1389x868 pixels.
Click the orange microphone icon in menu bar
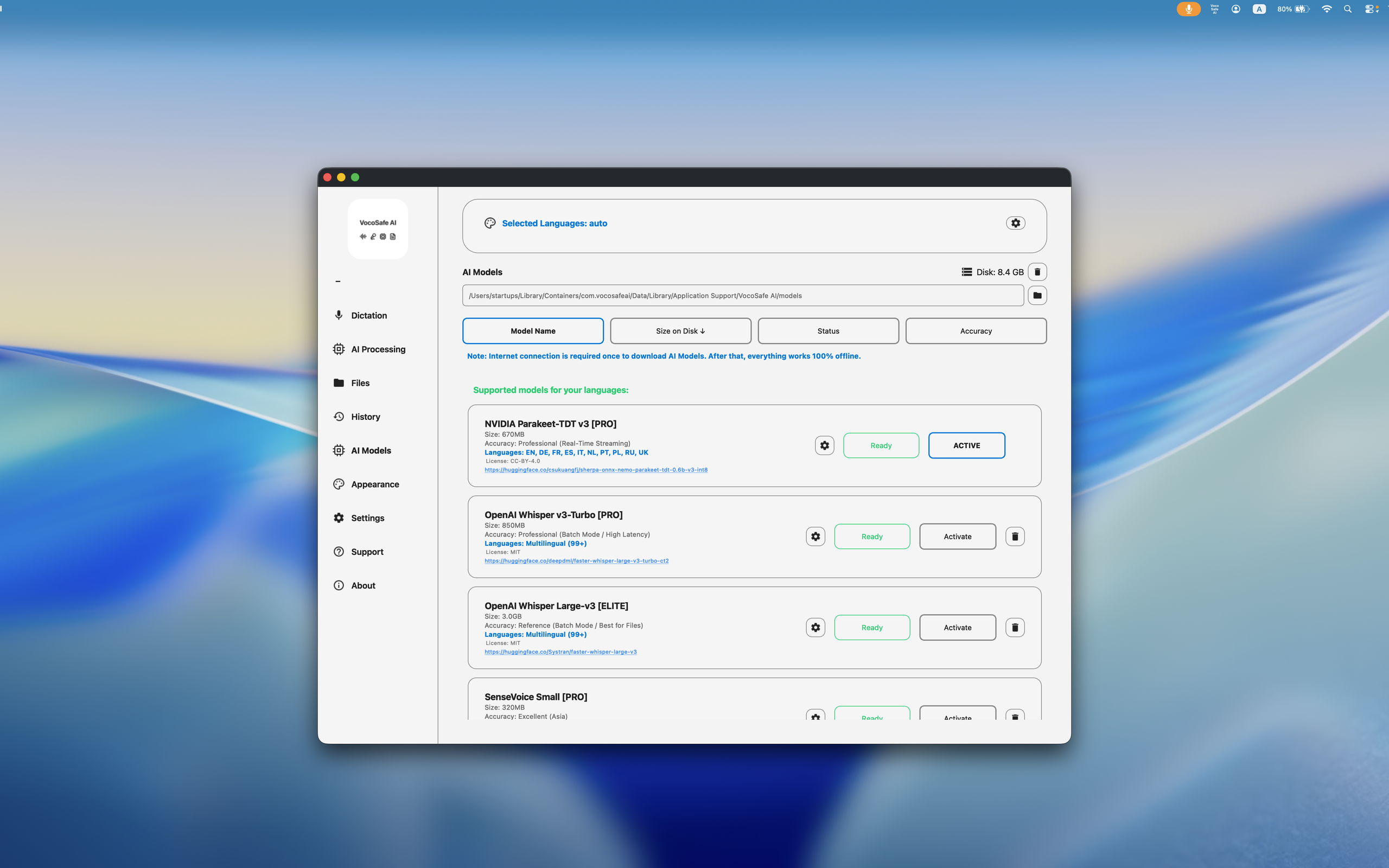click(1188, 9)
